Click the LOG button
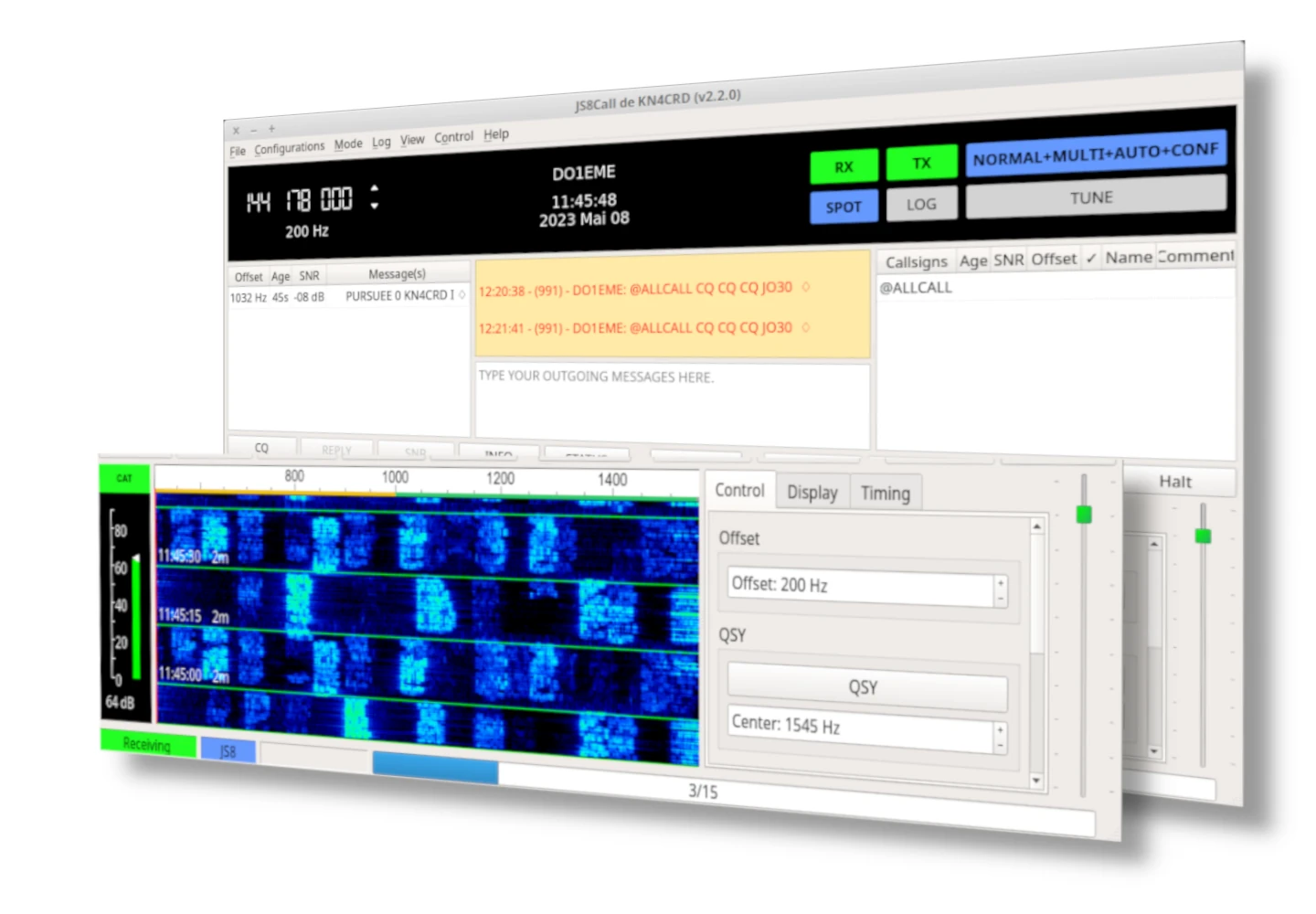The image size is (1316, 914). pyautogui.click(x=921, y=205)
